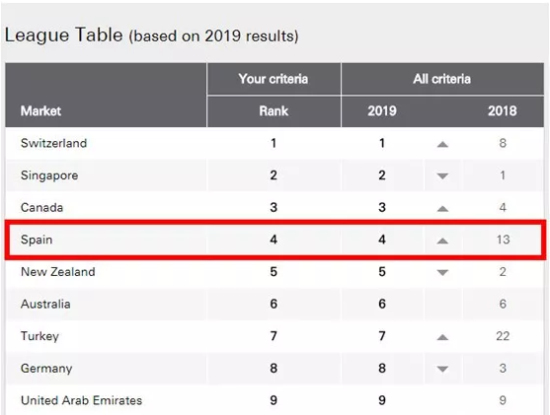Click the up arrow in Switzerland row
Screen dimensions: 550x415
pyautogui.click(x=443, y=144)
